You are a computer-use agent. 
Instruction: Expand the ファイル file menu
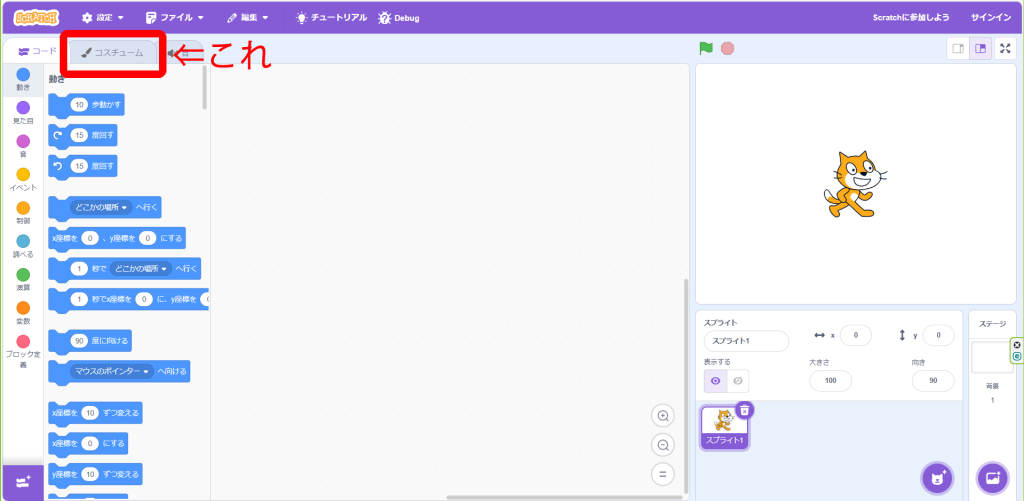pyautogui.click(x=175, y=18)
